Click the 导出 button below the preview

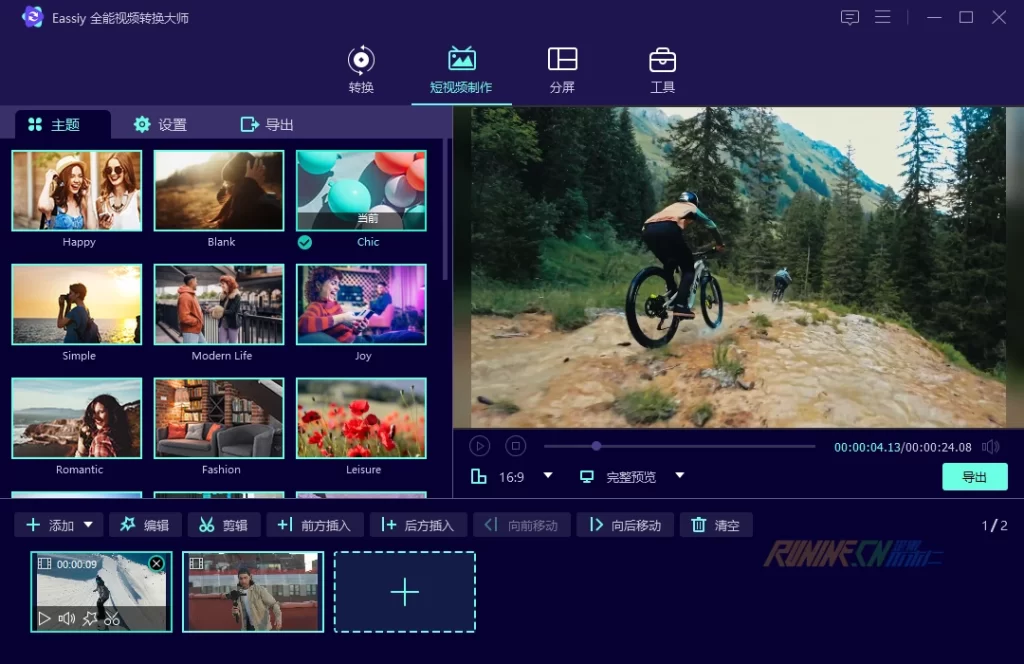[974, 477]
